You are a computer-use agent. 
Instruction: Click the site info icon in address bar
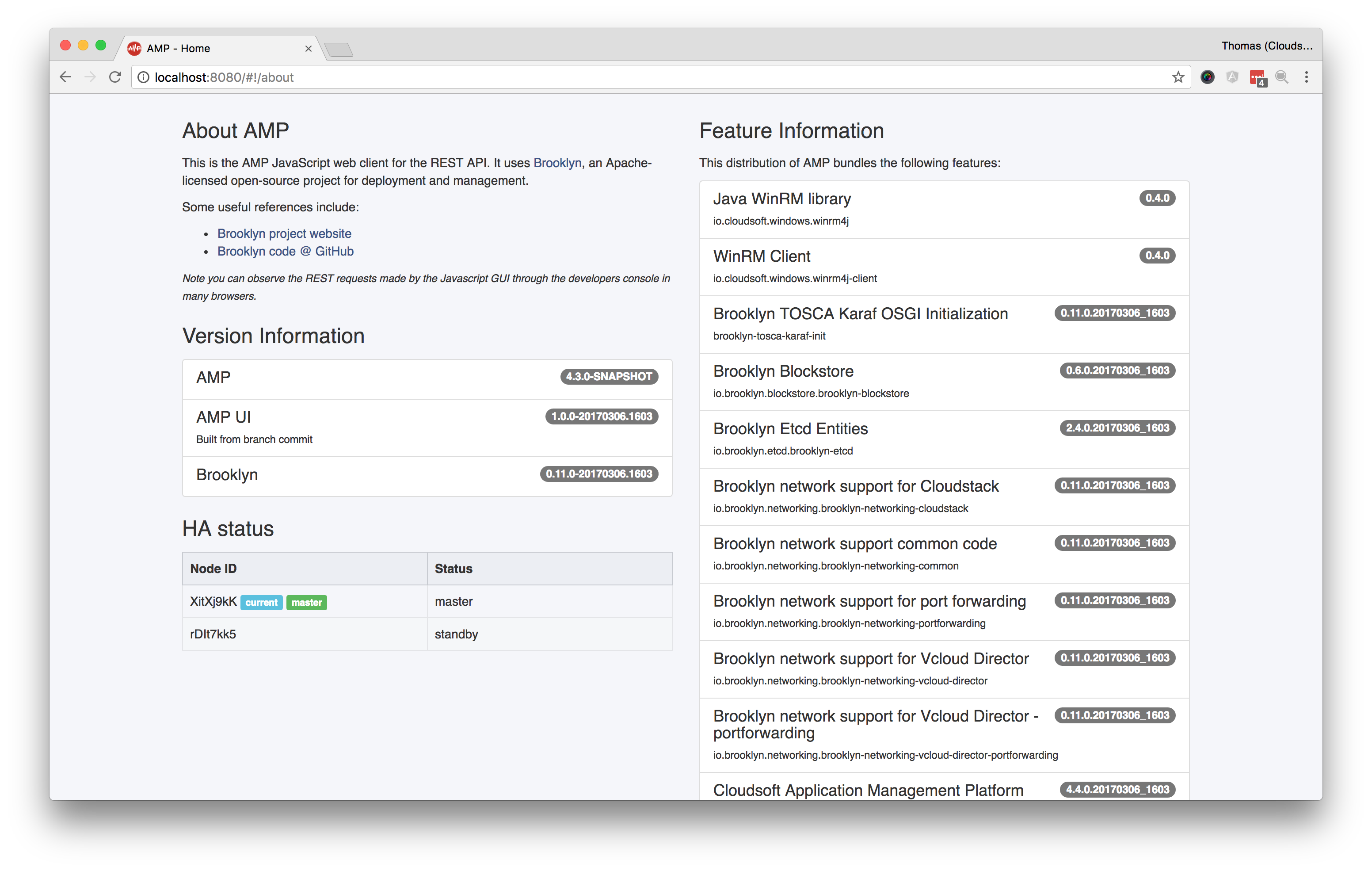tap(144, 77)
